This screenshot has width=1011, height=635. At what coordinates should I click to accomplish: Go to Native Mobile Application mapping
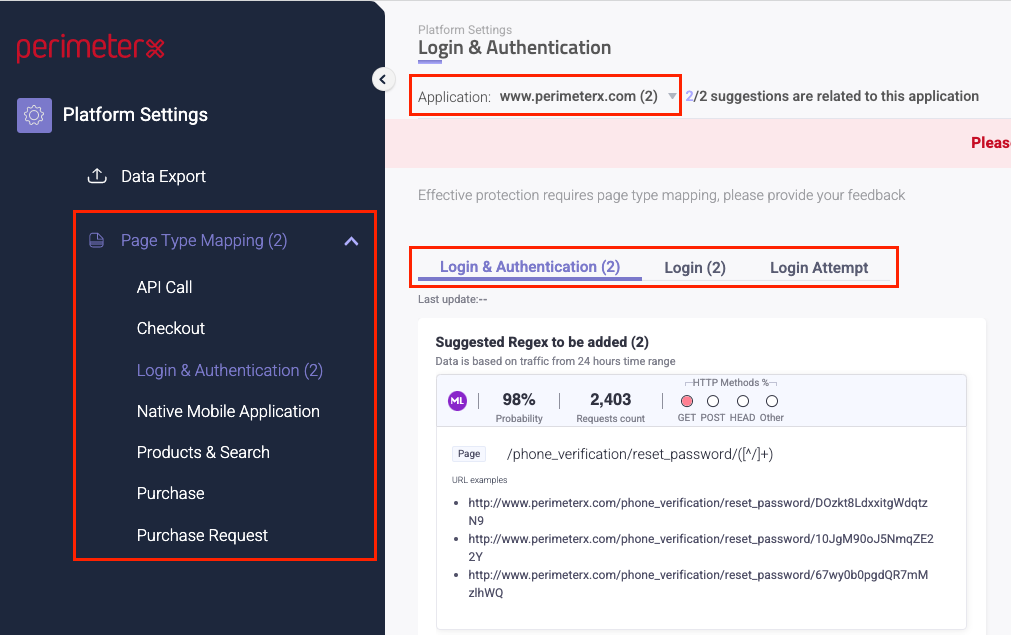coord(228,411)
